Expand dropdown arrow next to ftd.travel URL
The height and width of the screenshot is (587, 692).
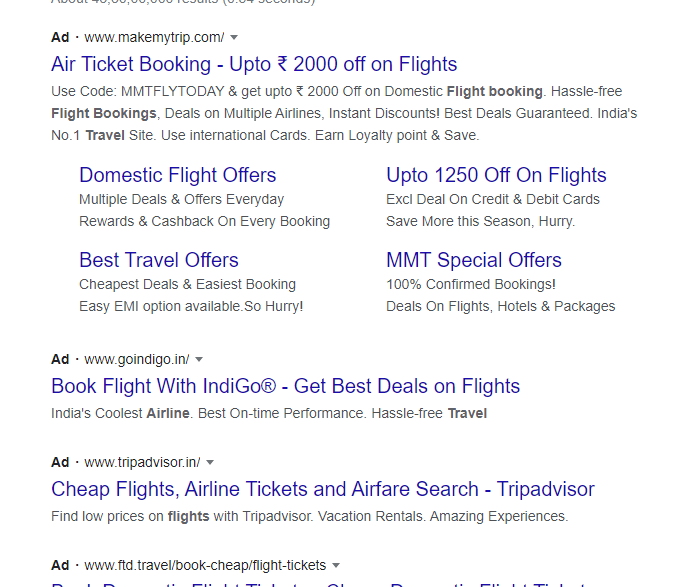pyautogui.click(x=336, y=565)
